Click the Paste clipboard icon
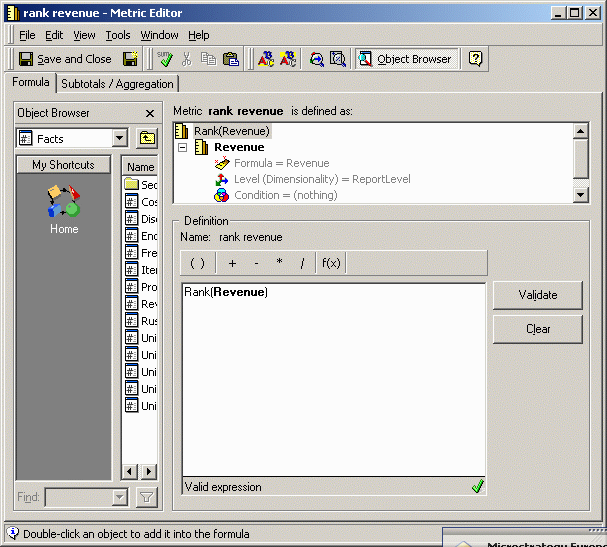The image size is (607, 547). point(231,59)
